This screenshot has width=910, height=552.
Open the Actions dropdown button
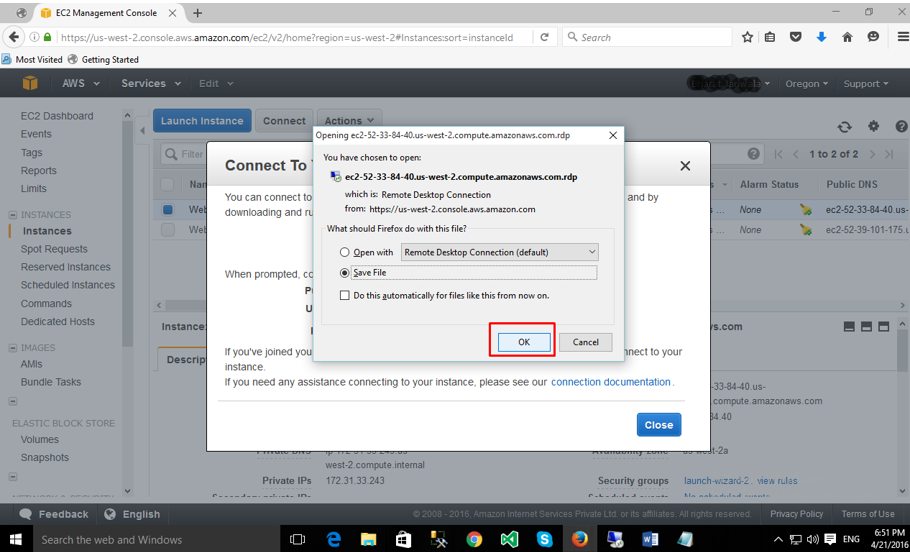coord(349,121)
